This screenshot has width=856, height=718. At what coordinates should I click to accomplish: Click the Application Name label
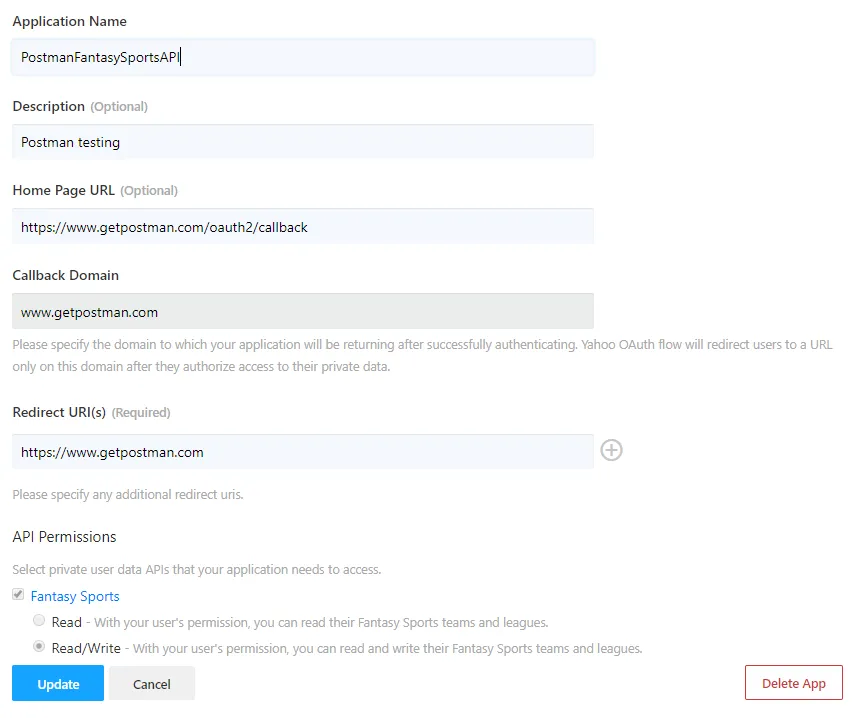[x=69, y=21]
